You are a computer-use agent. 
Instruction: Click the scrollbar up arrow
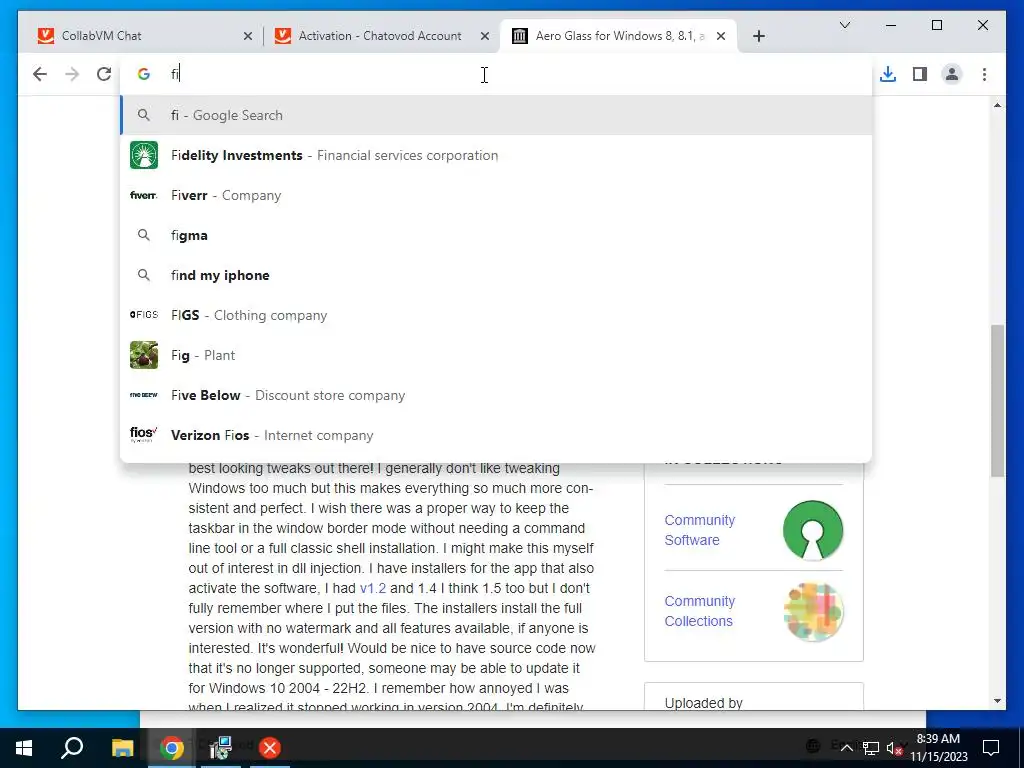click(x=997, y=105)
